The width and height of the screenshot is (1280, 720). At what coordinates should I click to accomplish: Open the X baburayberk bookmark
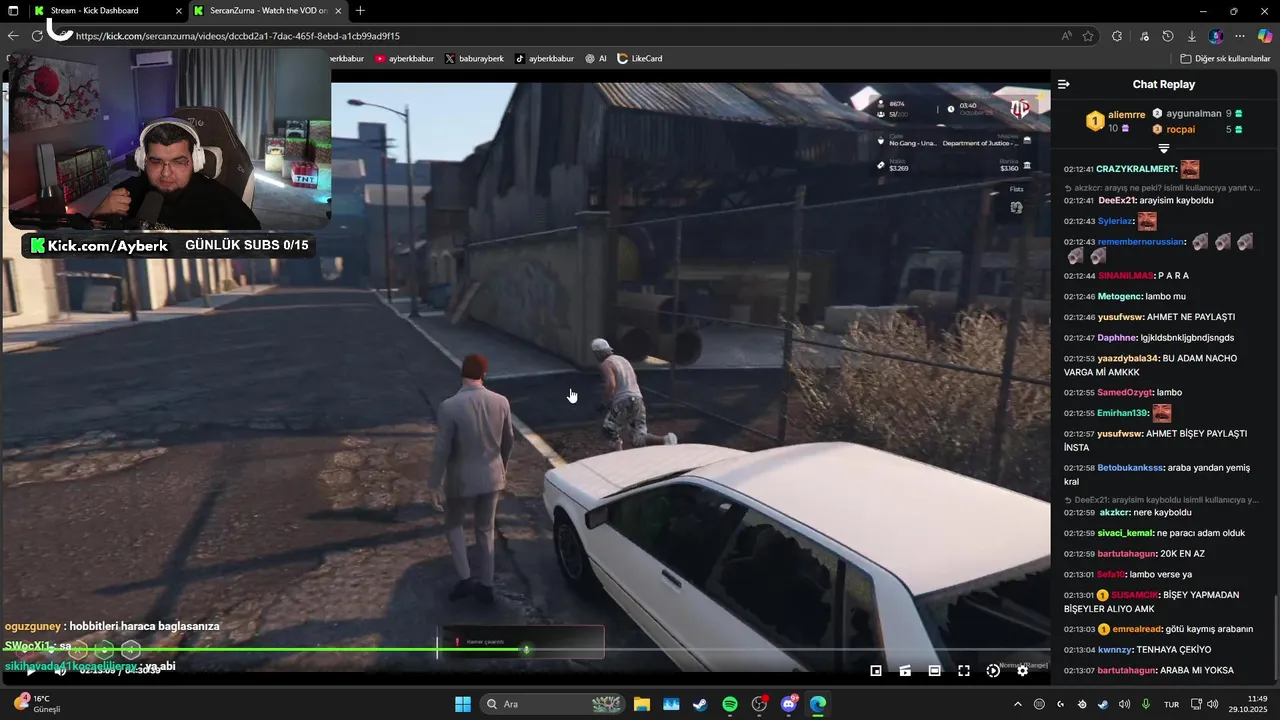click(474, 59)
